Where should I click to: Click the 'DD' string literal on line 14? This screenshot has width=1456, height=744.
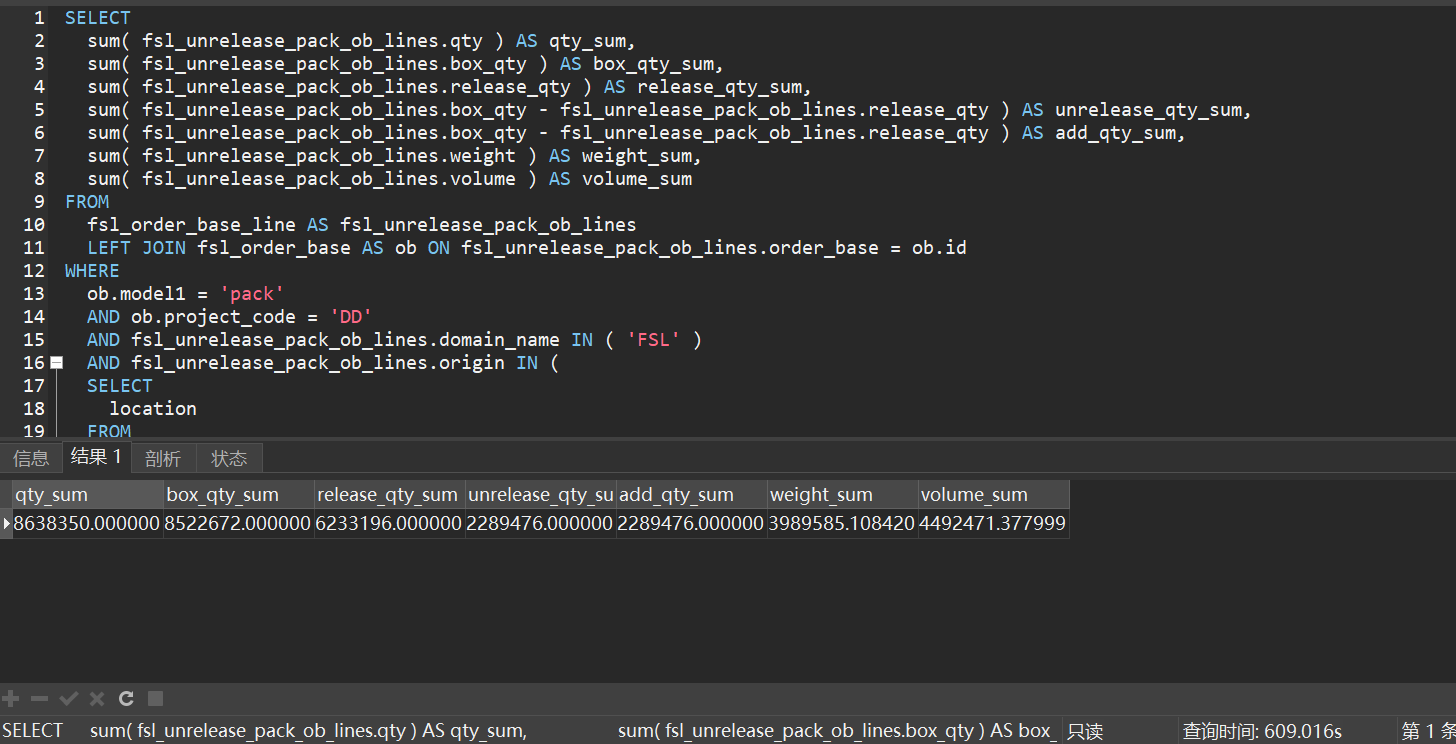pyautogui.click(x=351, y=317)
